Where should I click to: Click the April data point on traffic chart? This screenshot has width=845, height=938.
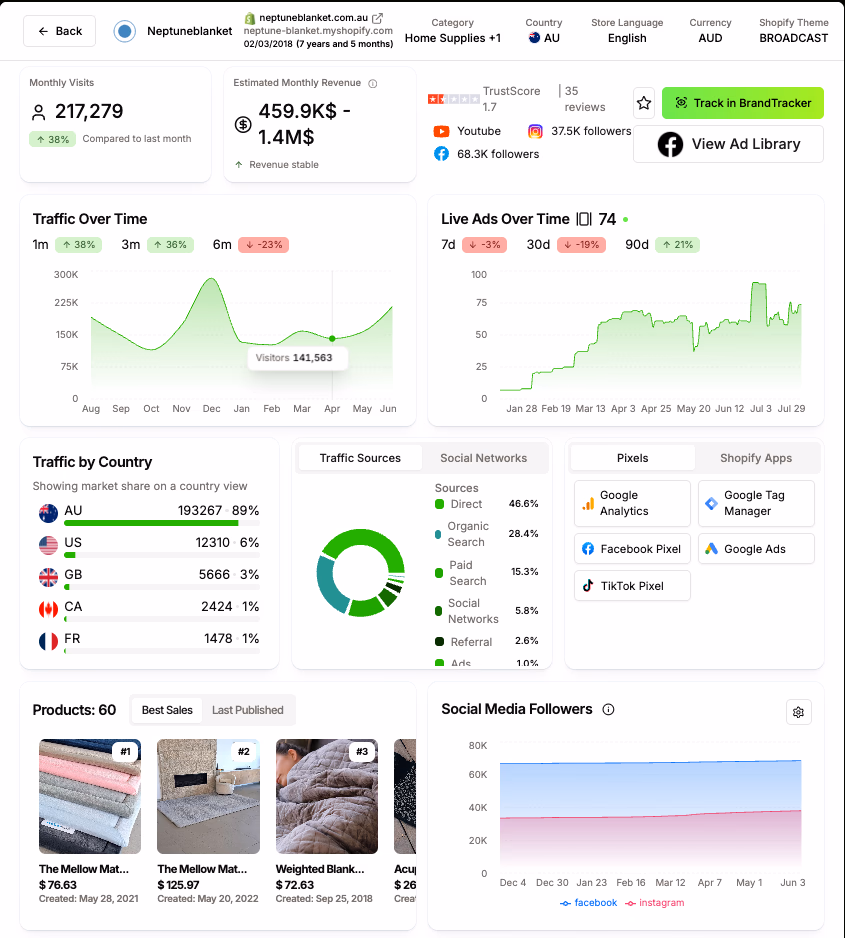tap(332, 339)
